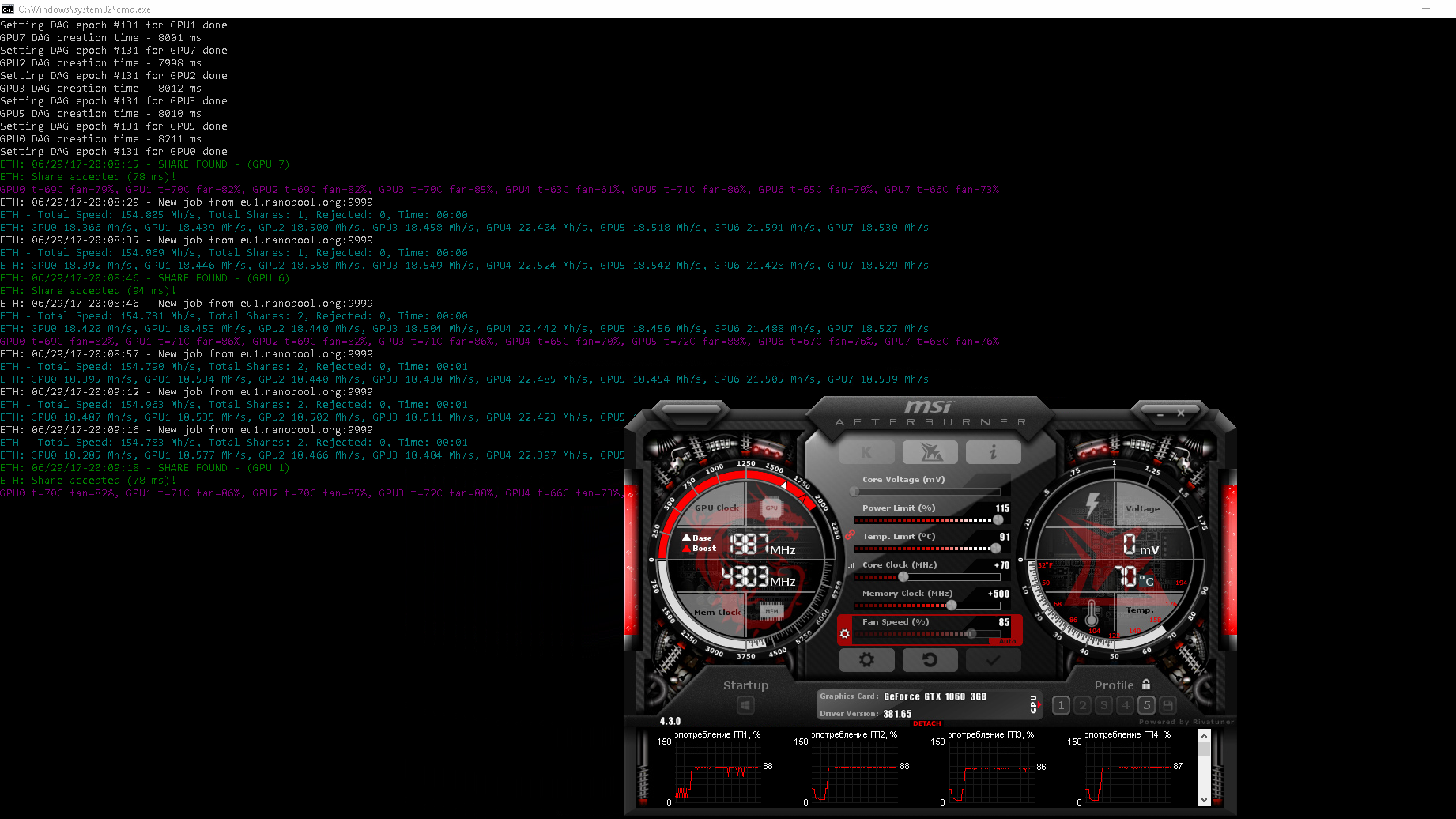Click the cmd.exe title bar icon
Image resolution: width=1456 pixels, height=819 pixels.
click(x=8, y=9)
